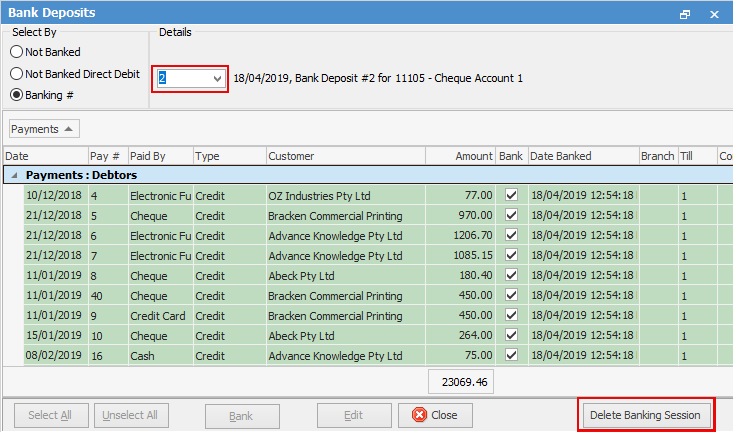
Task: Toggle Bank checkbox for Cash 75.00 payment
Action: [x=511, y=355]
